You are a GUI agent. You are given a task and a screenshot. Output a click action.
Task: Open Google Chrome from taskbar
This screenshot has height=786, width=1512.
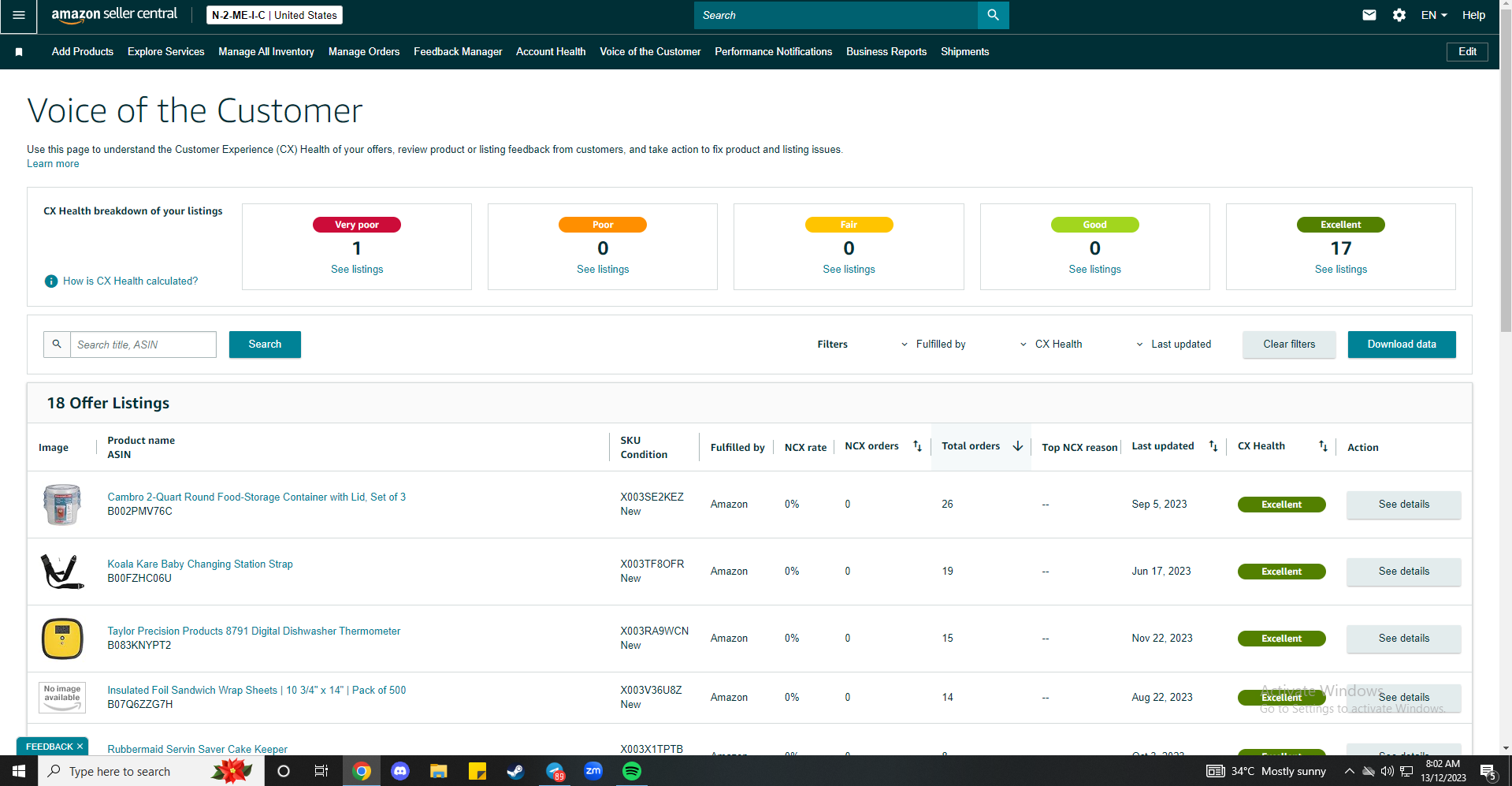pyautogui.click(x=362, y=771)
